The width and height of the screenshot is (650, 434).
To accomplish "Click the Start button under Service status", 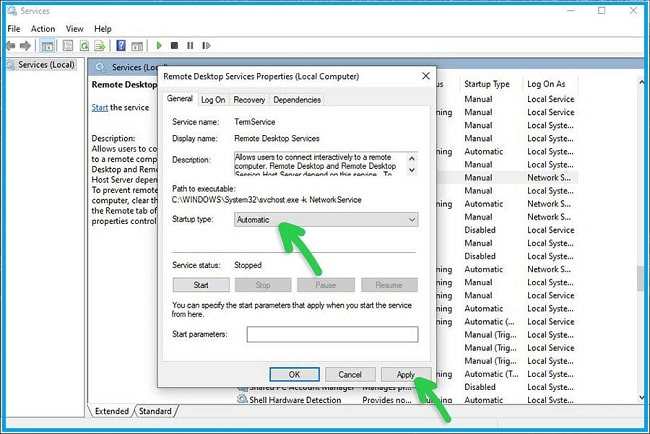I will (201, 285).
